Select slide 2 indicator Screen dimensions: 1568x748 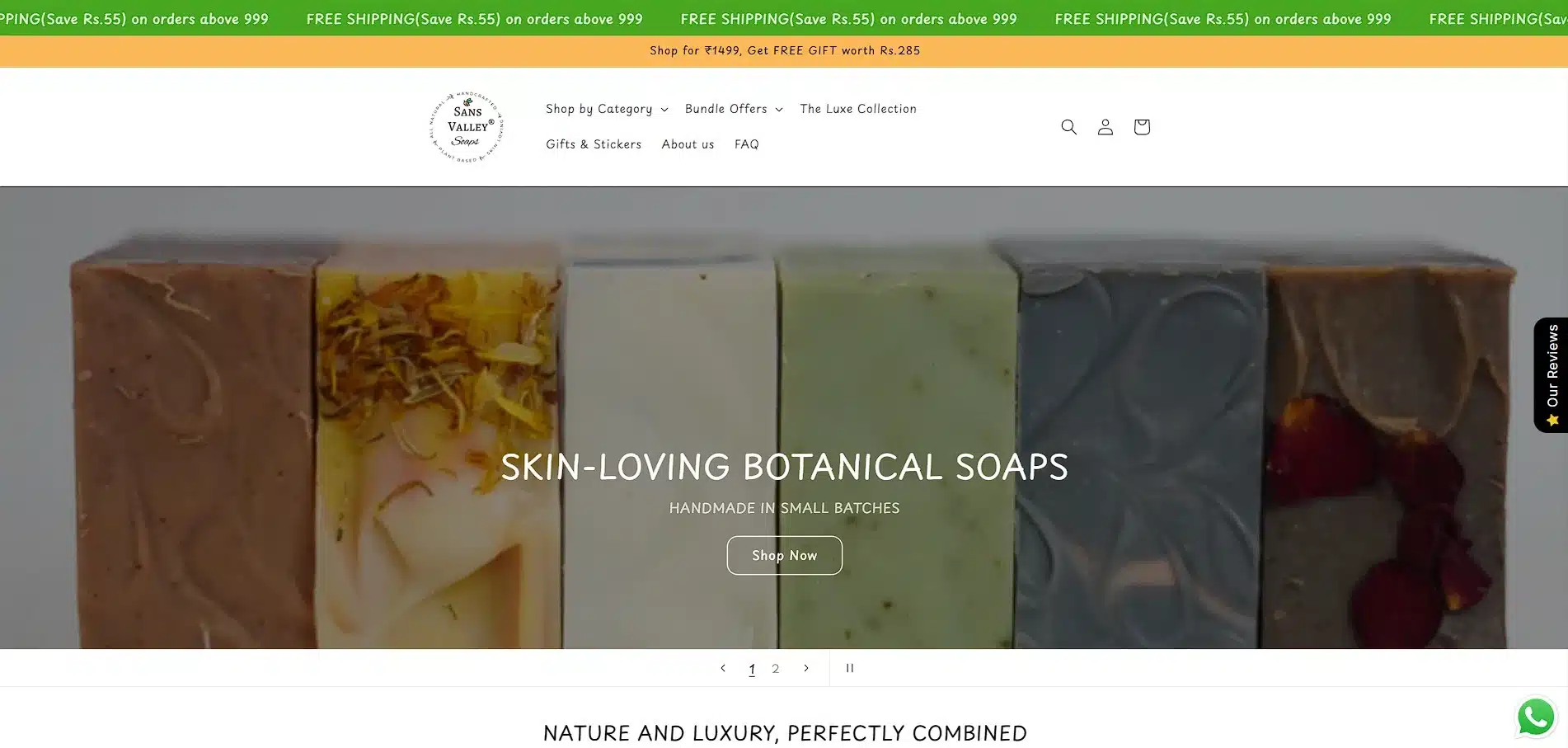pyautogui.click(x=775, y=669)
